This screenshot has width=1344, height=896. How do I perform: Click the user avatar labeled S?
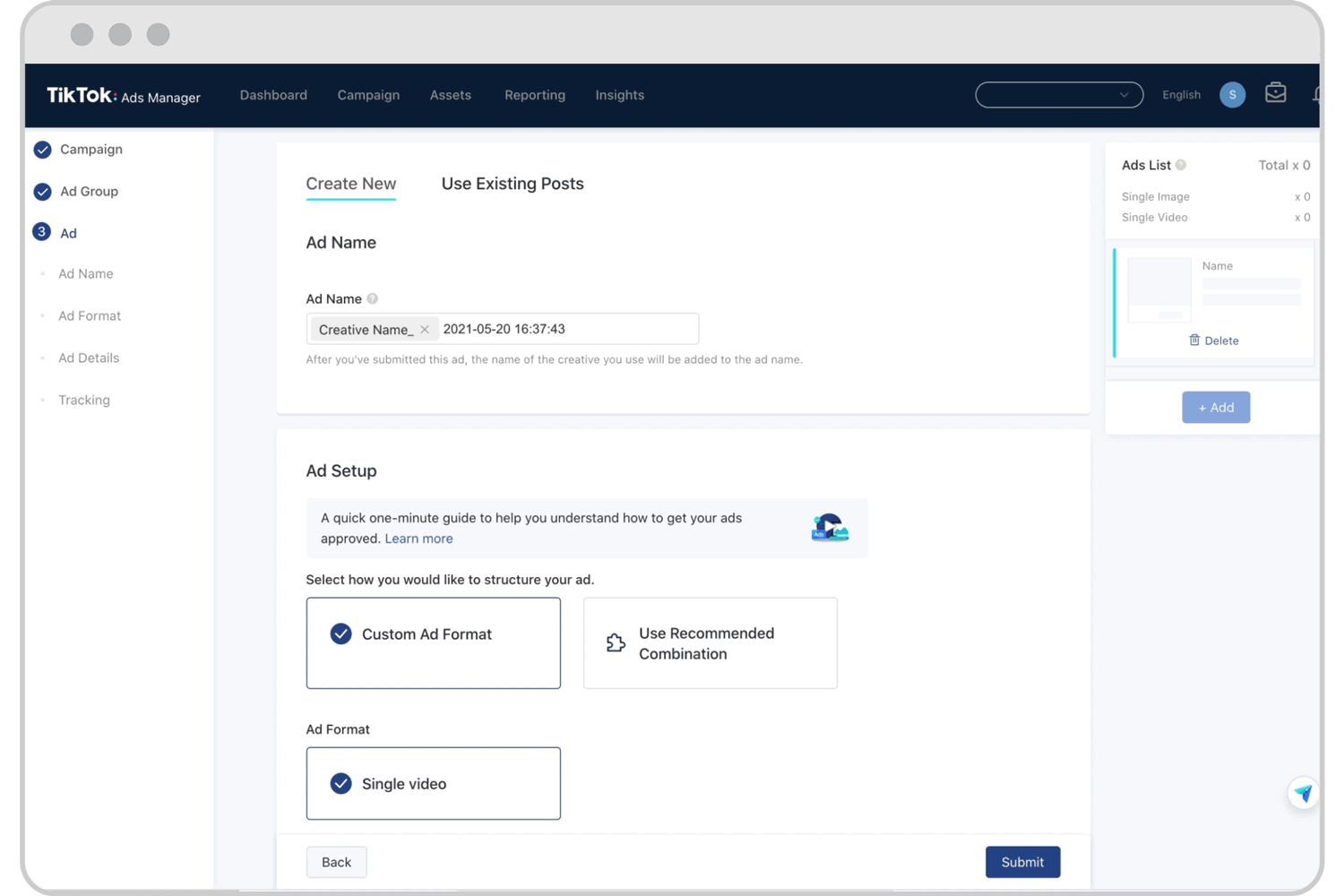click(x=1232, y=95)
